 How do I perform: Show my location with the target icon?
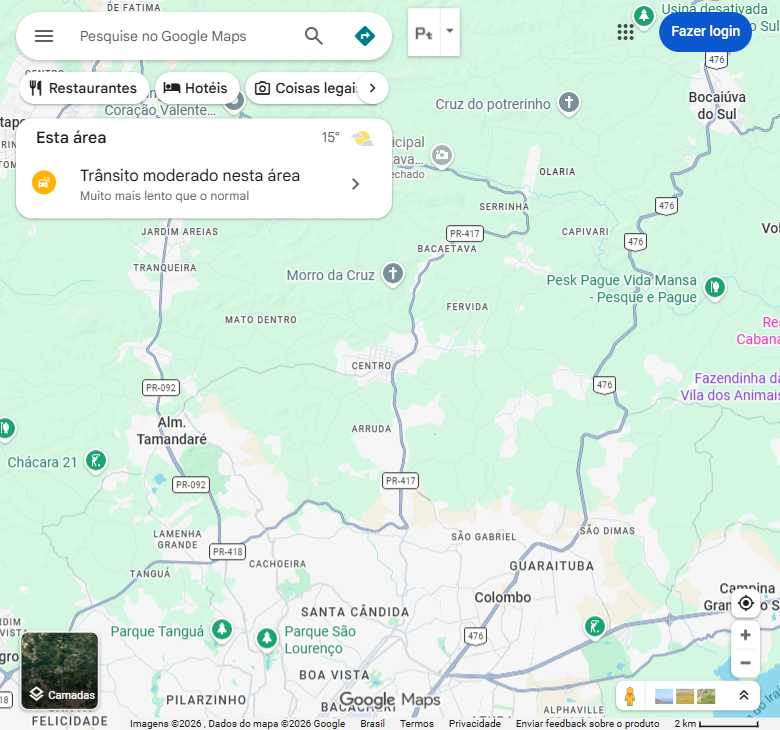[745, 603]
